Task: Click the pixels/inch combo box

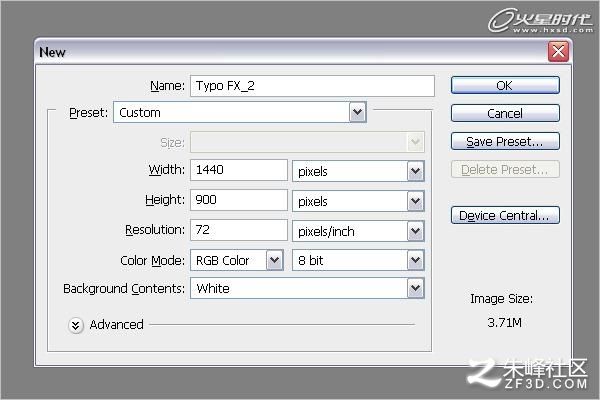Action: pyautogui.click(x=358, y=231)
